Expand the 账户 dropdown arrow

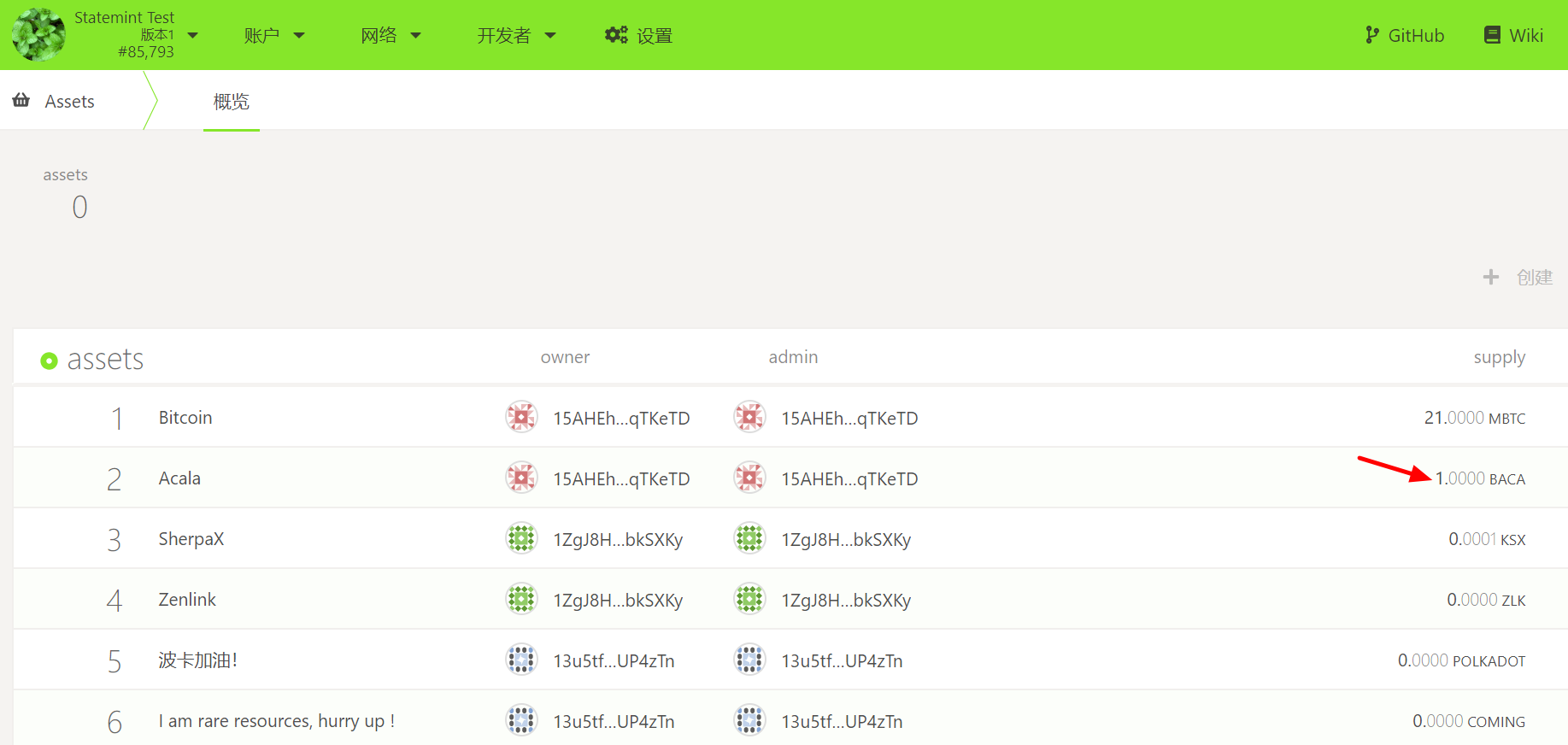[299, 35]
